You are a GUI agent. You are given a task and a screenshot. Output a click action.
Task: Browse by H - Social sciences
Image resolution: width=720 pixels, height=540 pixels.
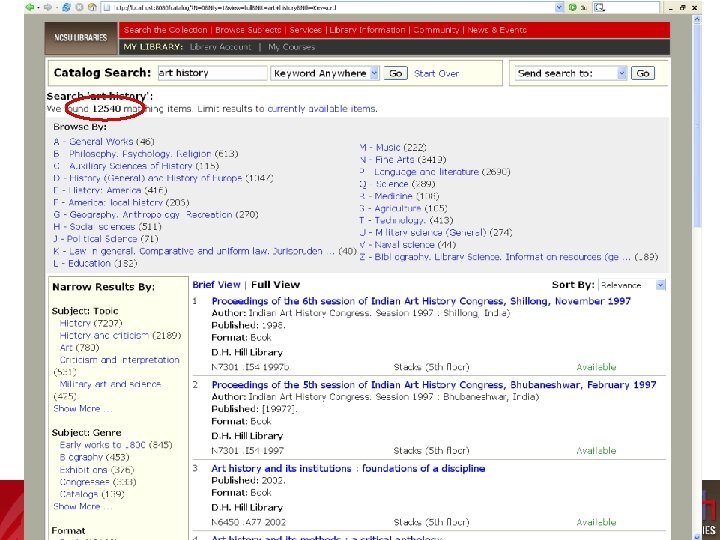94,227
